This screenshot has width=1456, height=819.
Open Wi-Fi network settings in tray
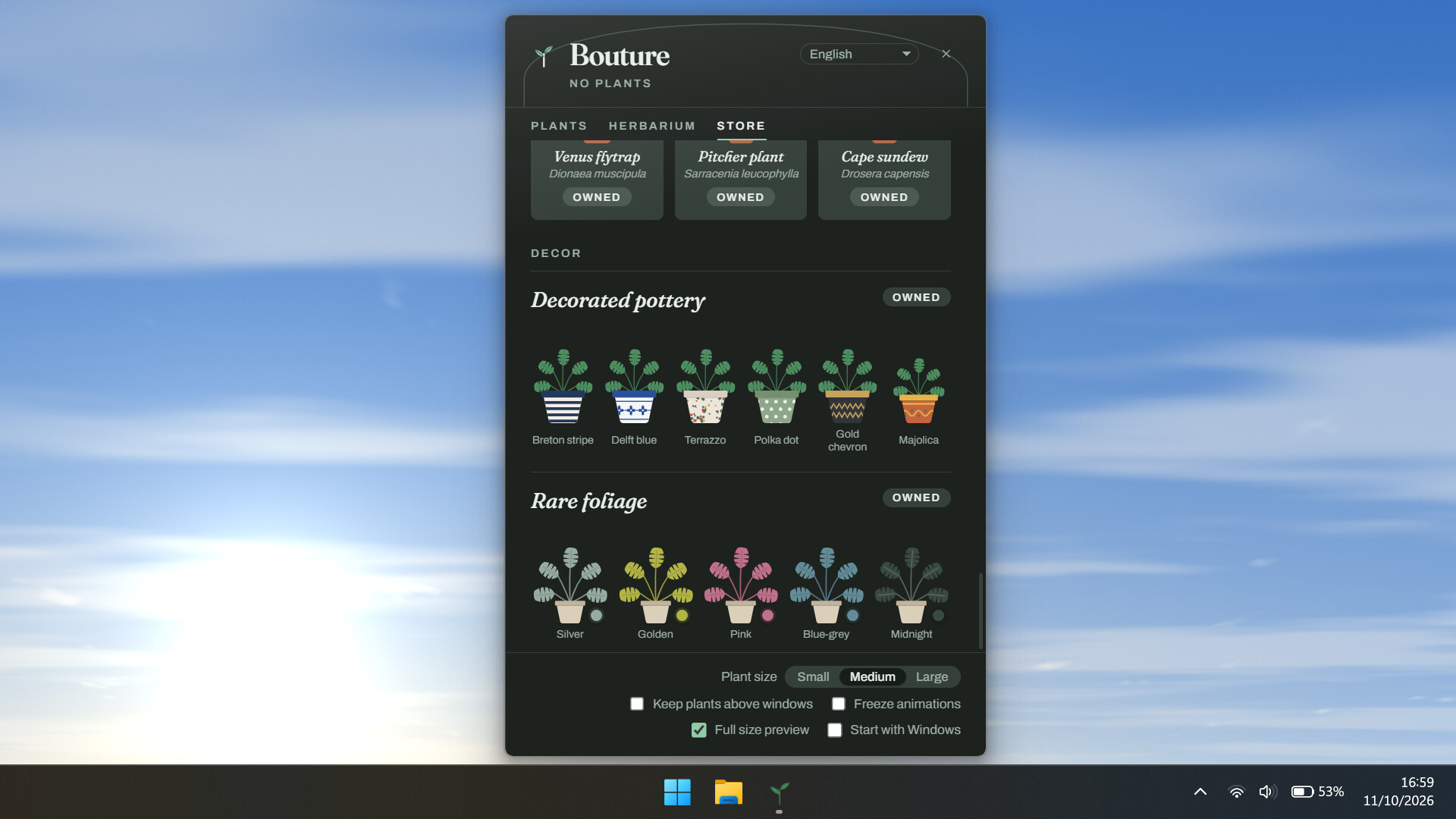[x=1236, y=792]
